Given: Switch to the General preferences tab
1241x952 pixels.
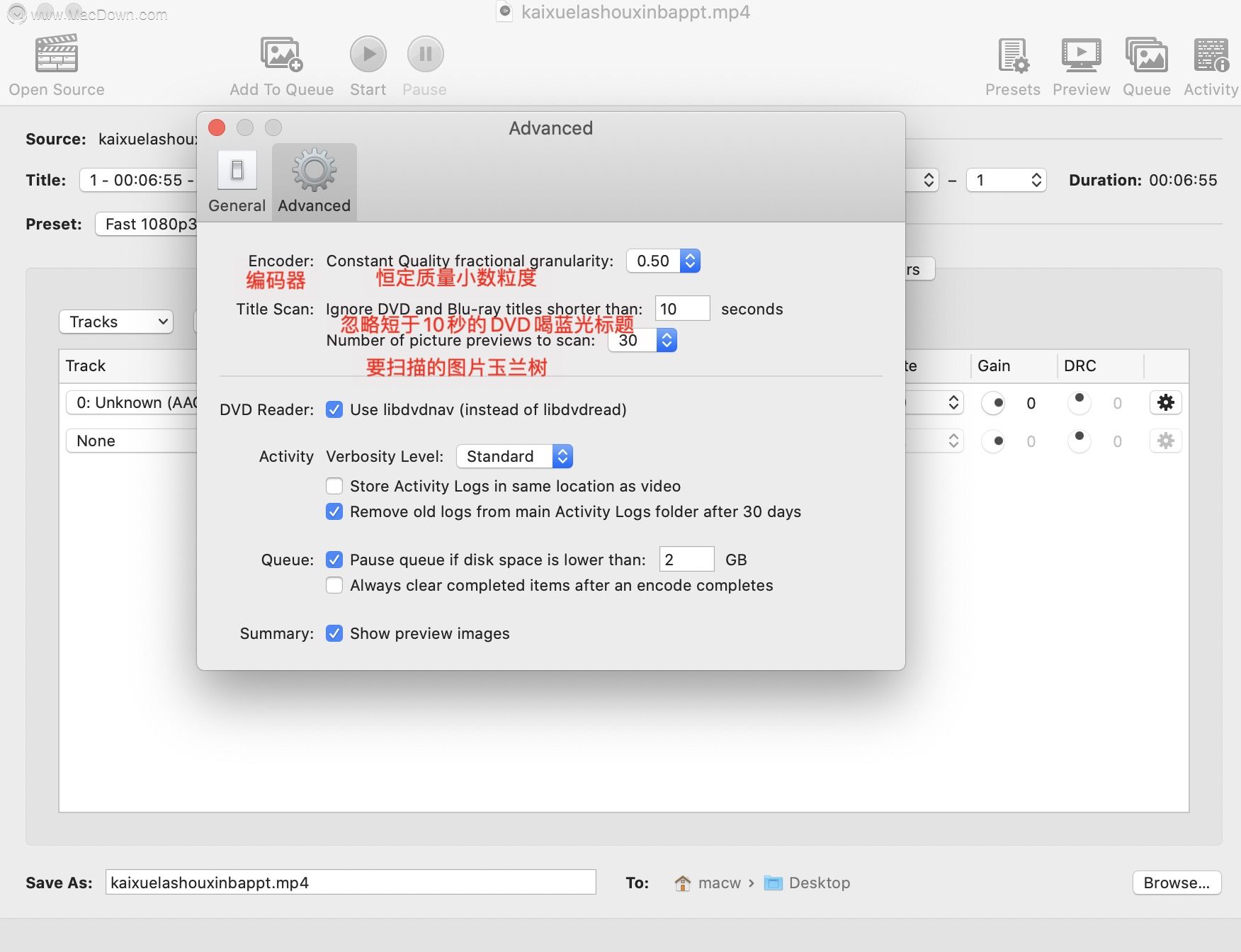Looking at the screenshot, I should coord(237,182).
